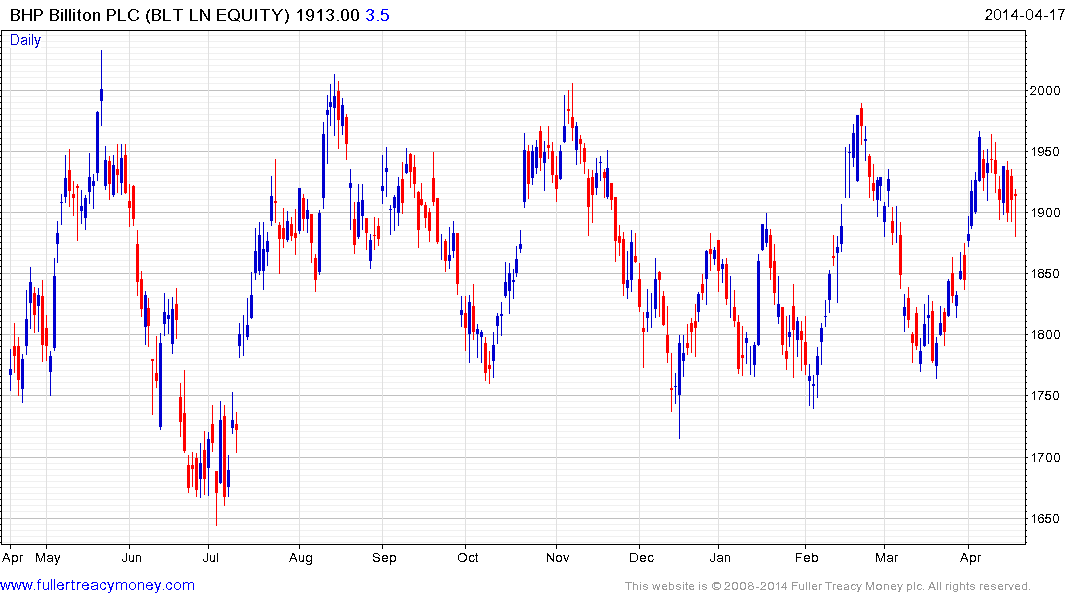Click the May month label
Screen dimensions: 1075x600
point(48,557)
